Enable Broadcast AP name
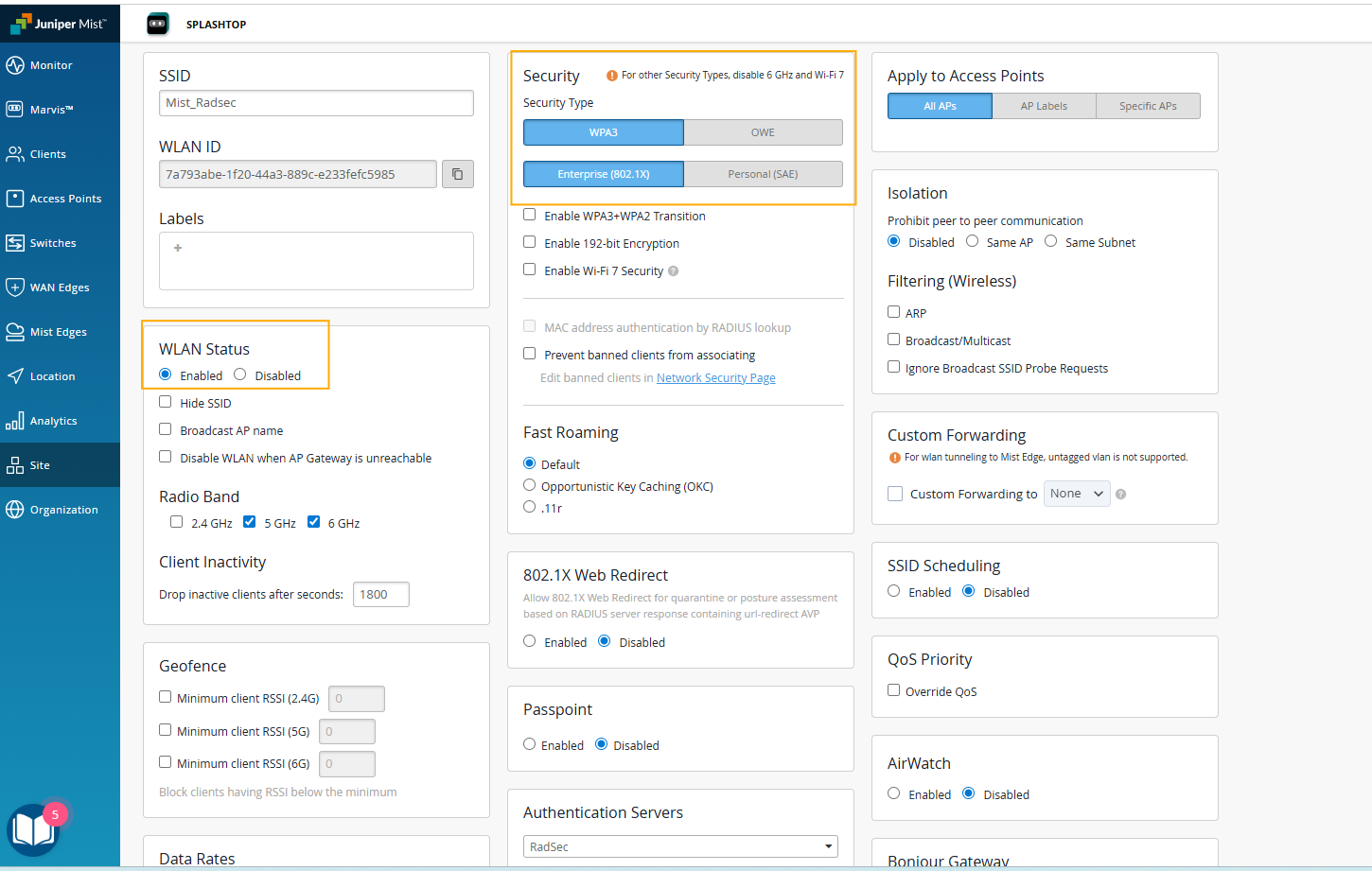The height and width of the screenshot is (871, 1372). (166, 429)
